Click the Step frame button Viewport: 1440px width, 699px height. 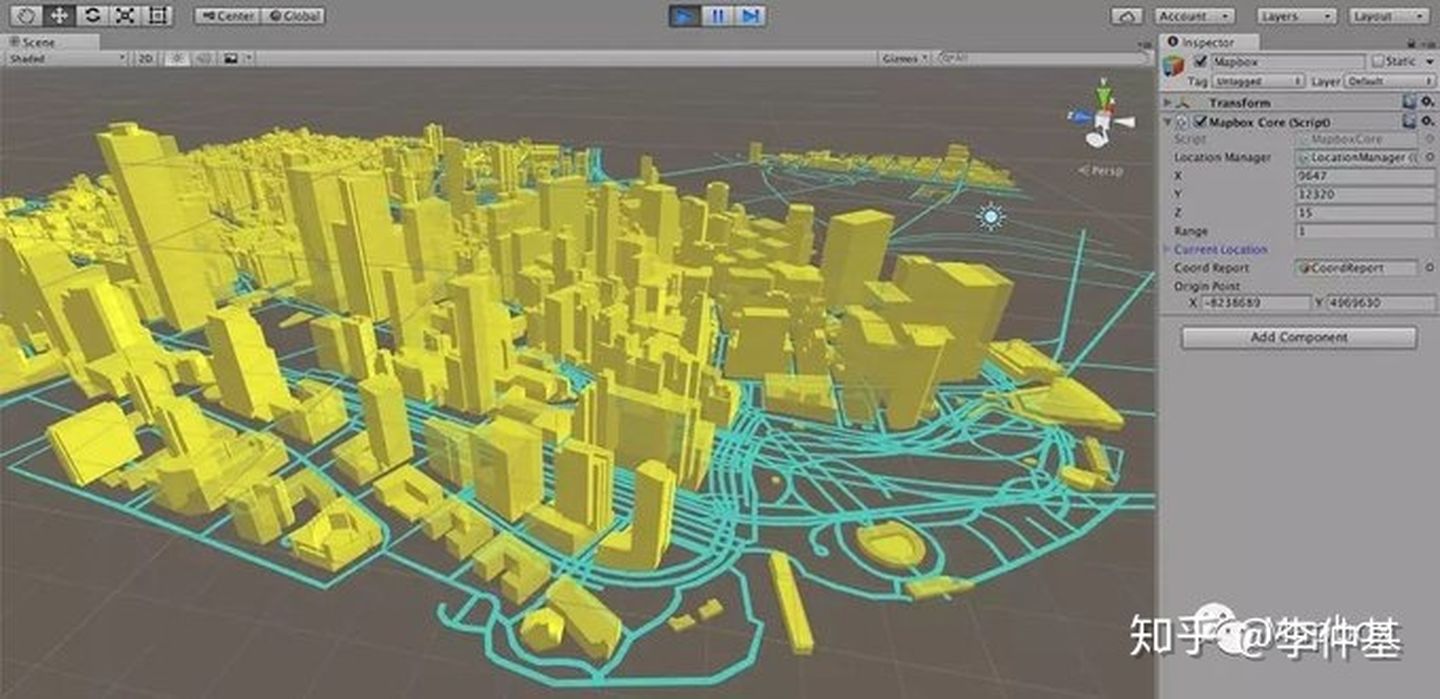(x=751, y=16)
